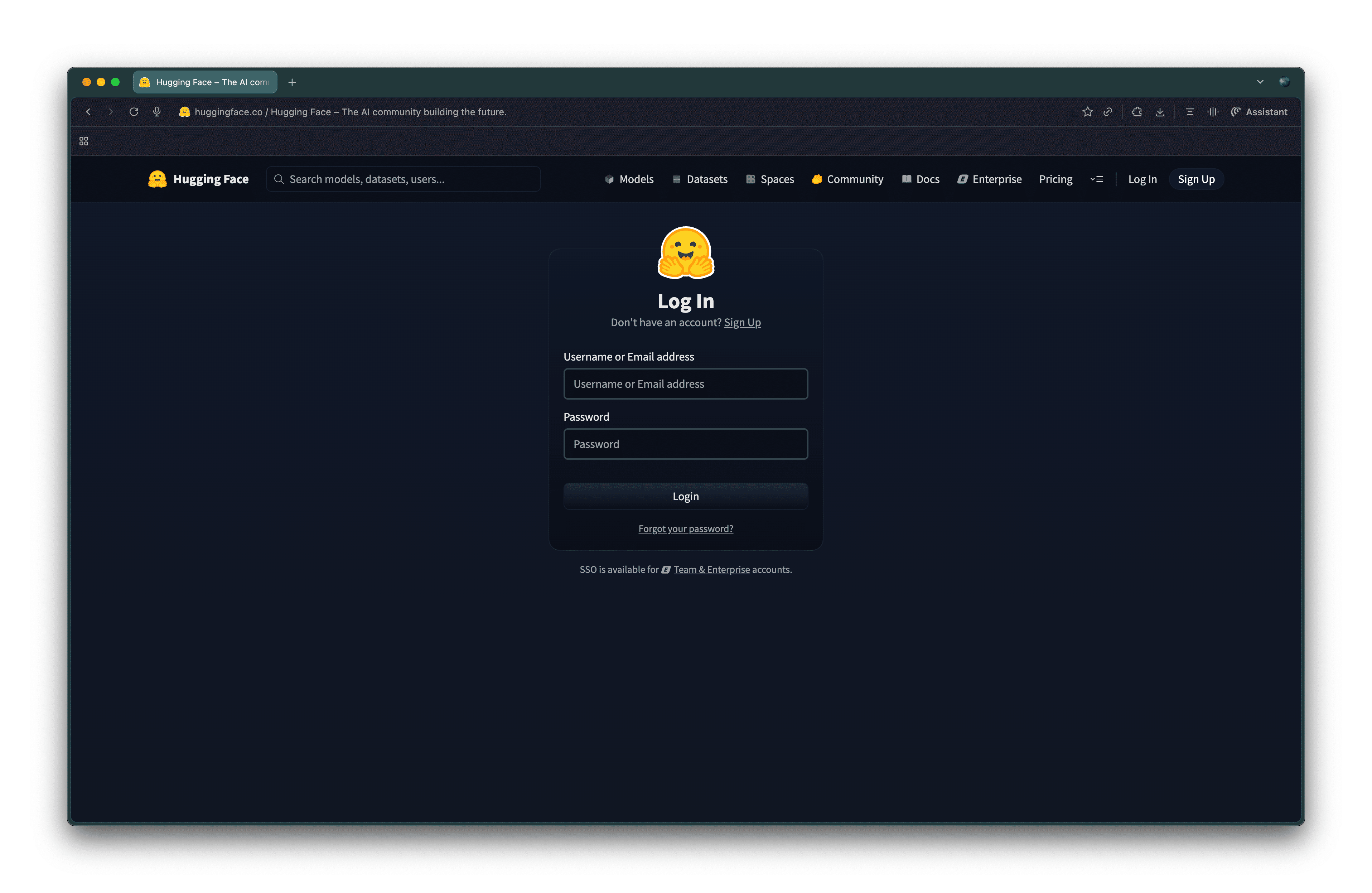This screenshot has height=893, width=1372.
Task: Open the Models nav item
Action: pos(629,179)
